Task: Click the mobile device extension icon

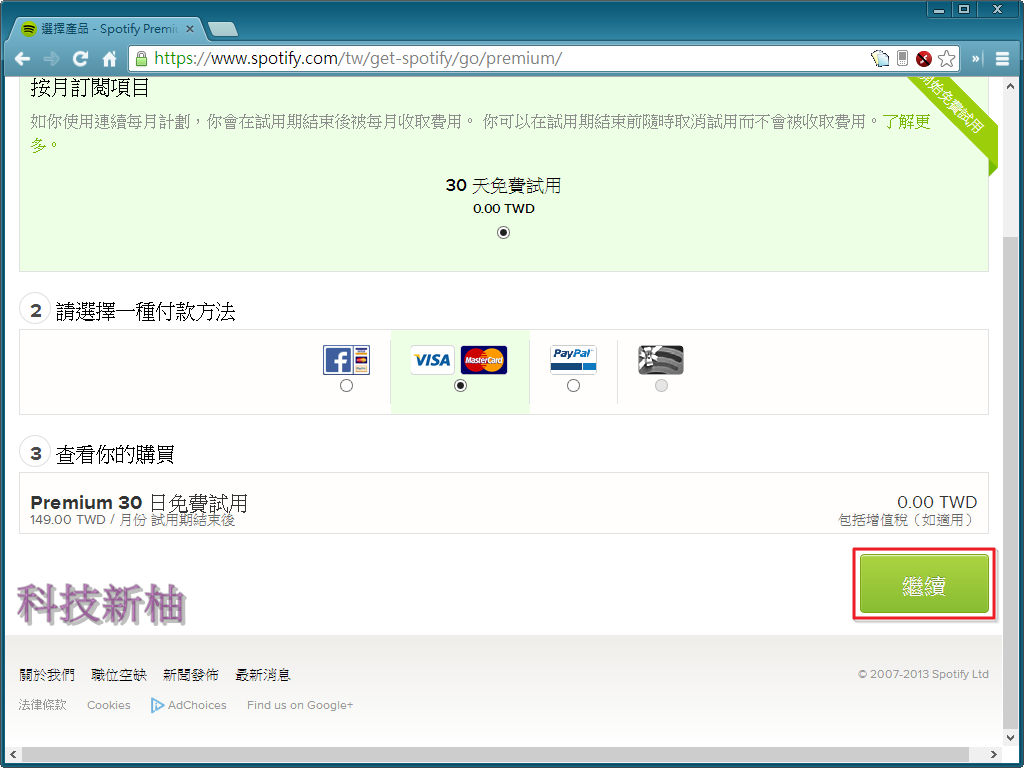Action: (x=902, y=58)
